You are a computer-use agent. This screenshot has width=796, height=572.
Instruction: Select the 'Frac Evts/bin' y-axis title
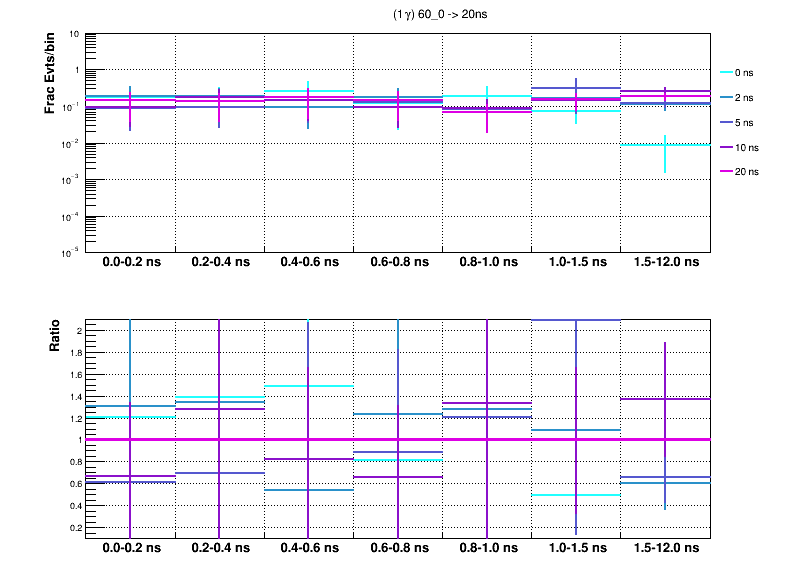click(x=49, y=75)
